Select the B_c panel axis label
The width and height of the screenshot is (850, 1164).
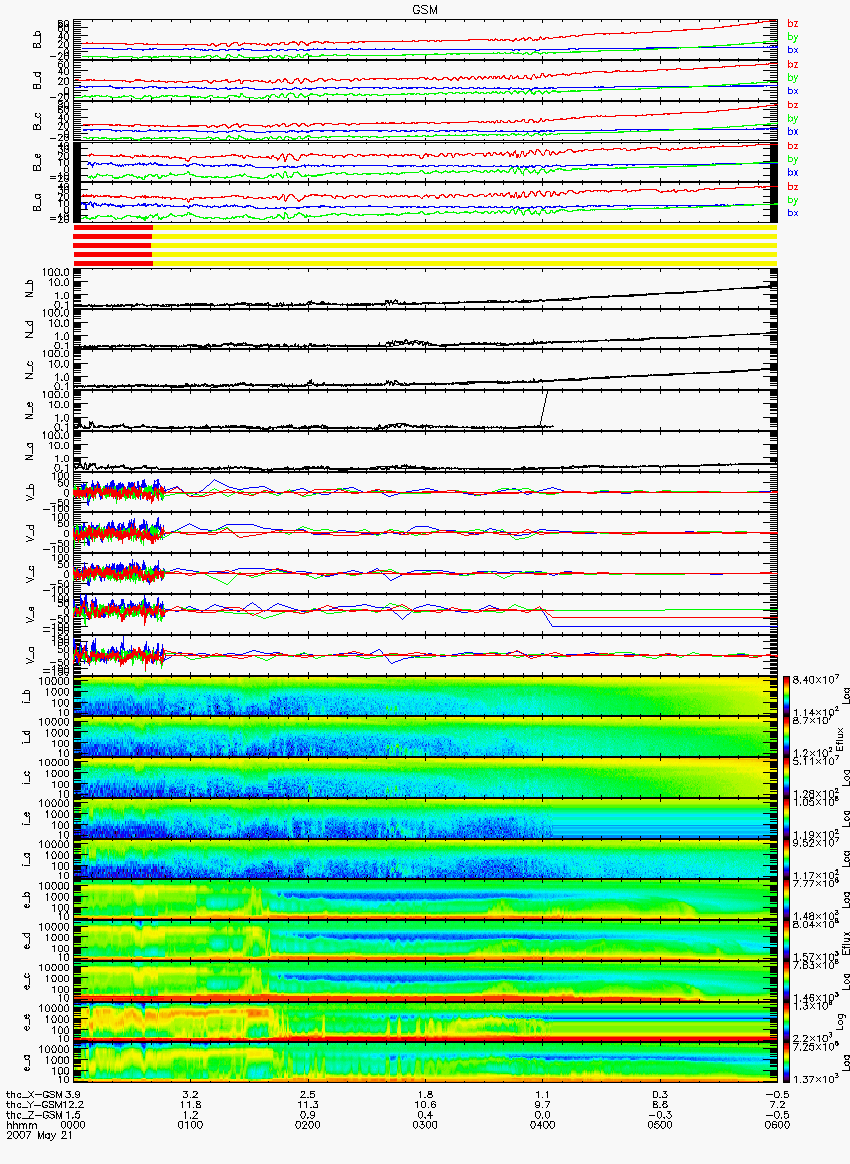click(x=37, y=121)
